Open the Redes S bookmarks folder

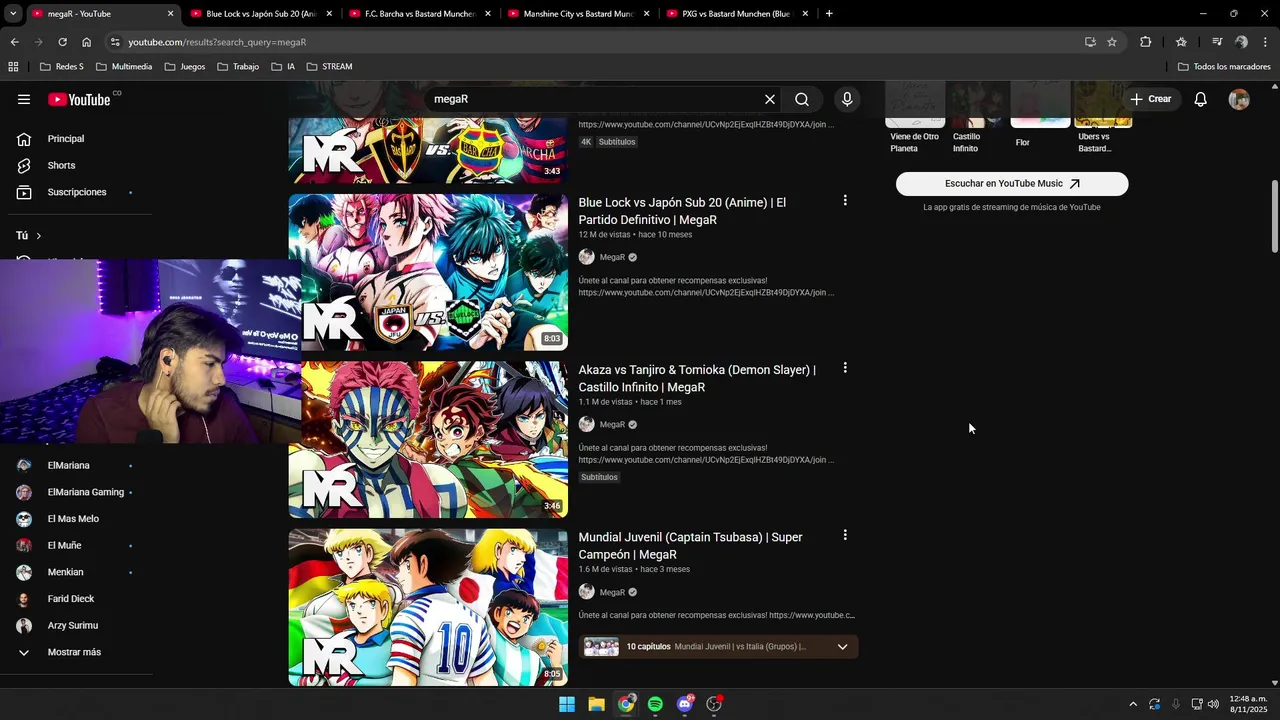coord(61,67)
